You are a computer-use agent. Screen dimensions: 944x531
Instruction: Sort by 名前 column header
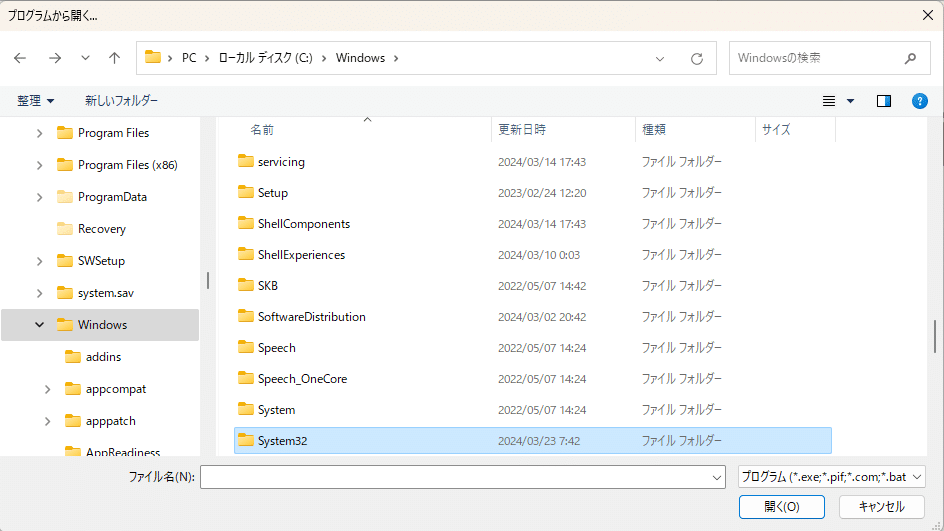(262, 129)
